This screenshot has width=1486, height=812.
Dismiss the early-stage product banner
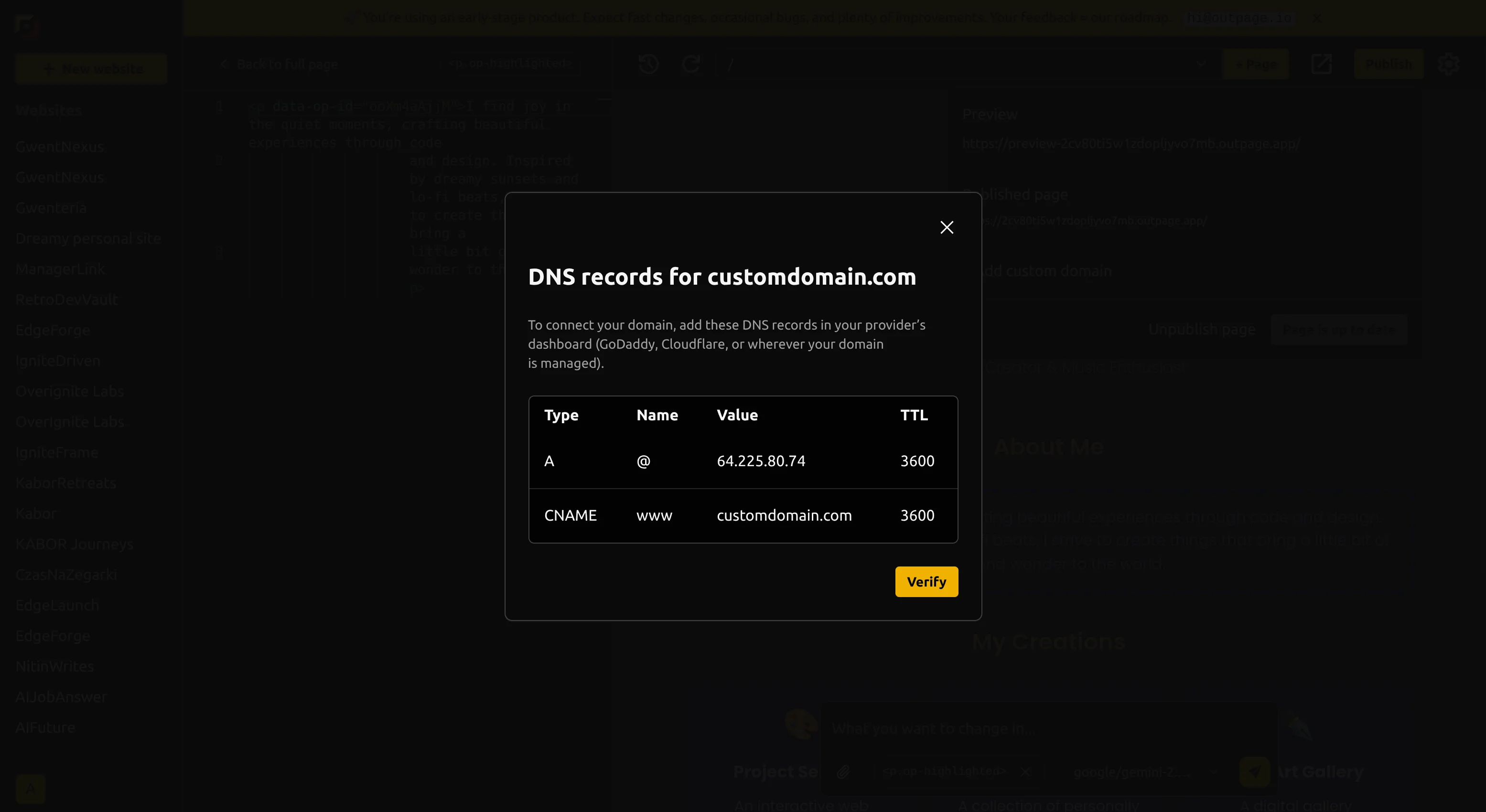1316,18
